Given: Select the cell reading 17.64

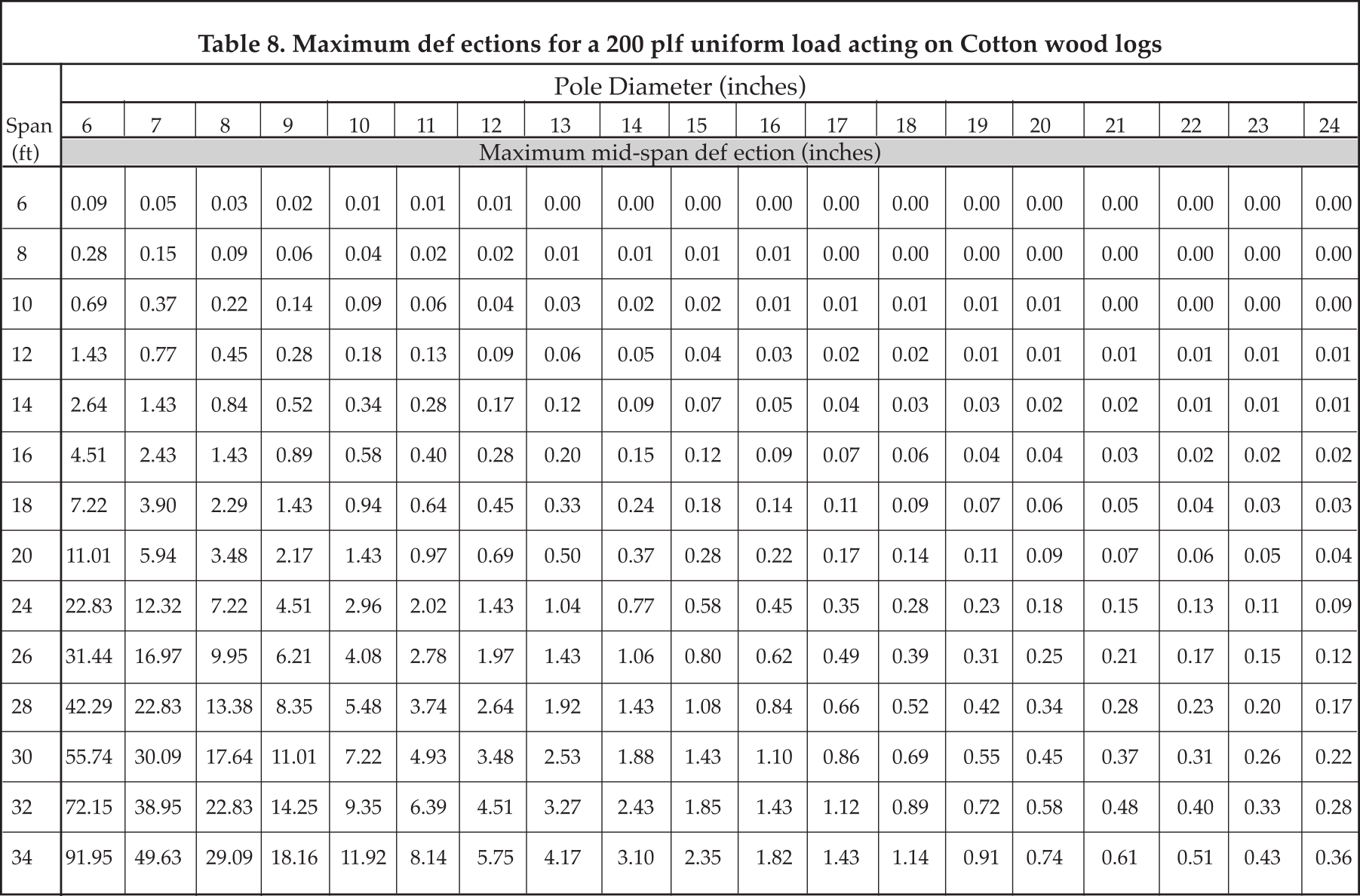Looking at the screenshot, I should pyautogui.click(x=229, y=756).
